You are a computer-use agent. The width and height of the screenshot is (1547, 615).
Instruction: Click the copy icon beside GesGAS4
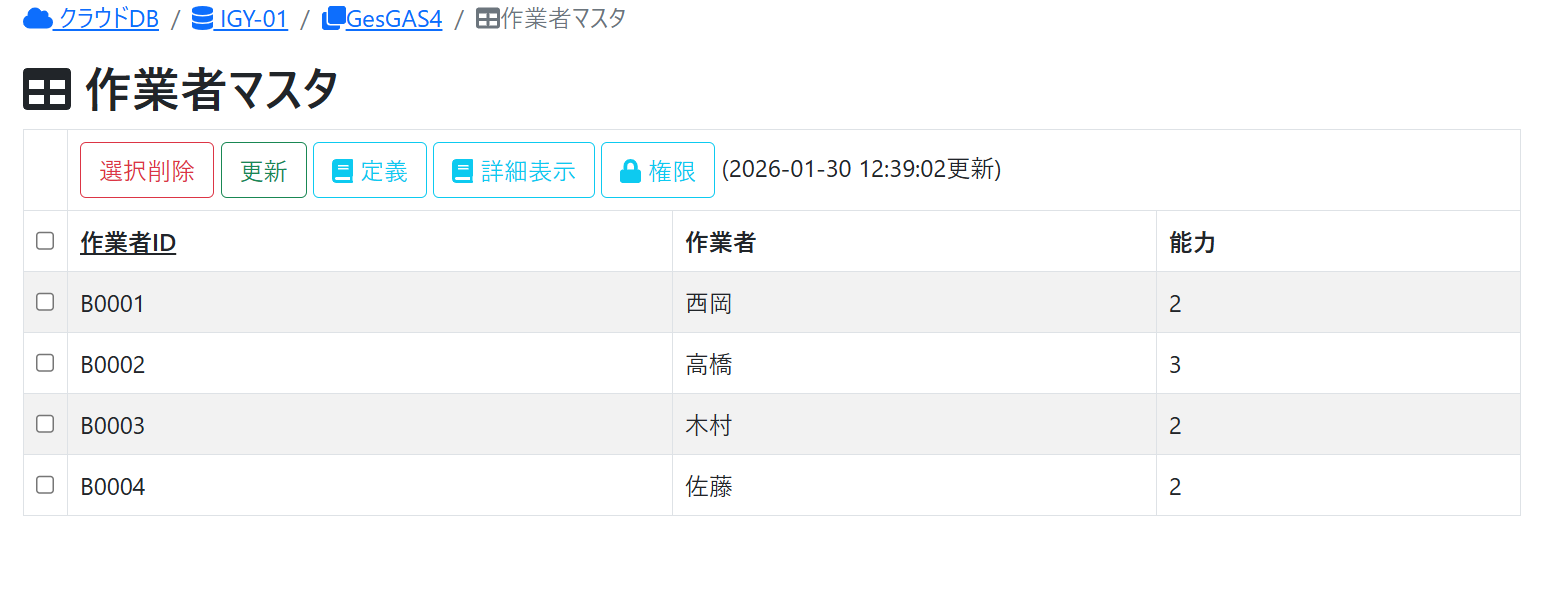(x=334, y=18)
